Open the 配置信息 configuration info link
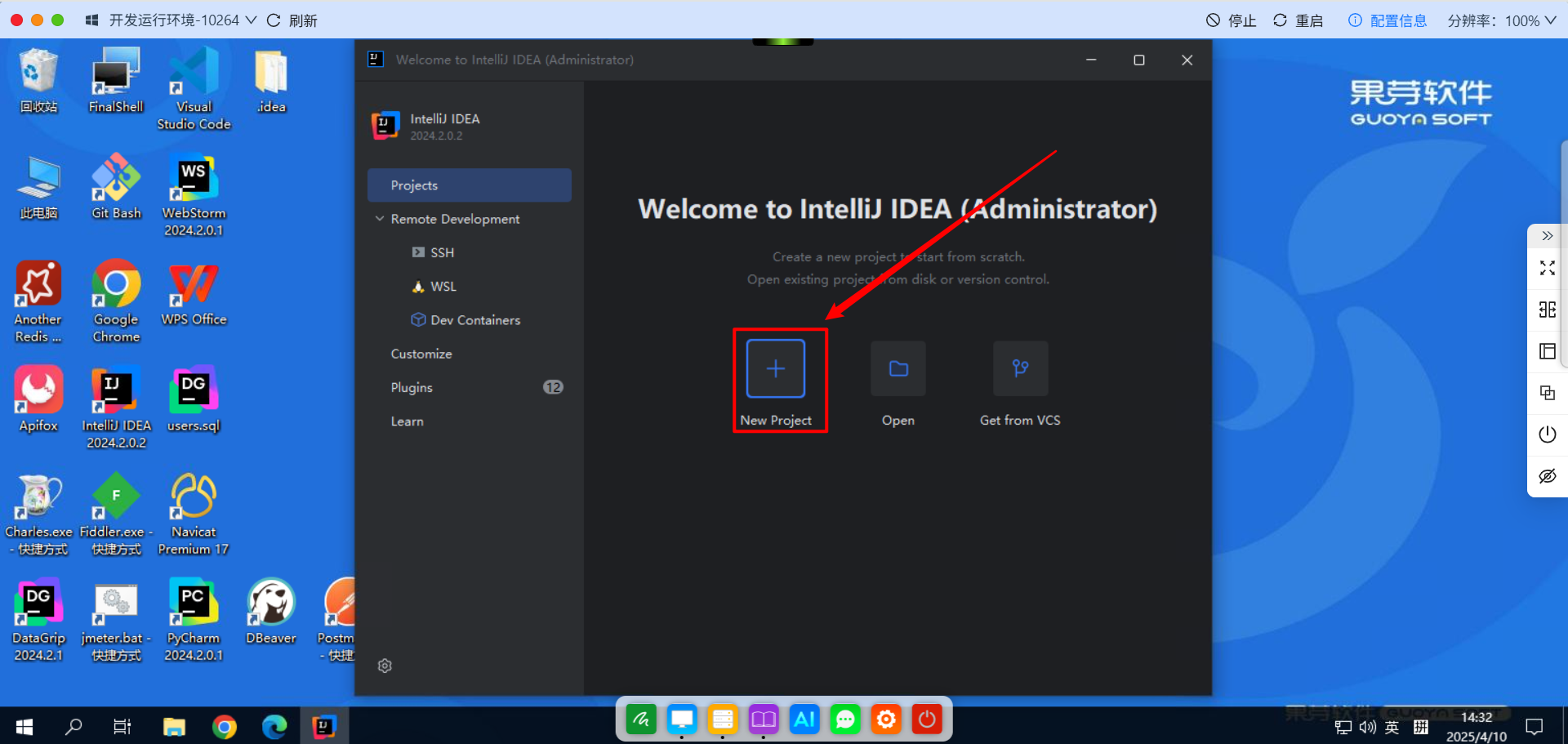1568x744 pixels. coord(1388,20)
